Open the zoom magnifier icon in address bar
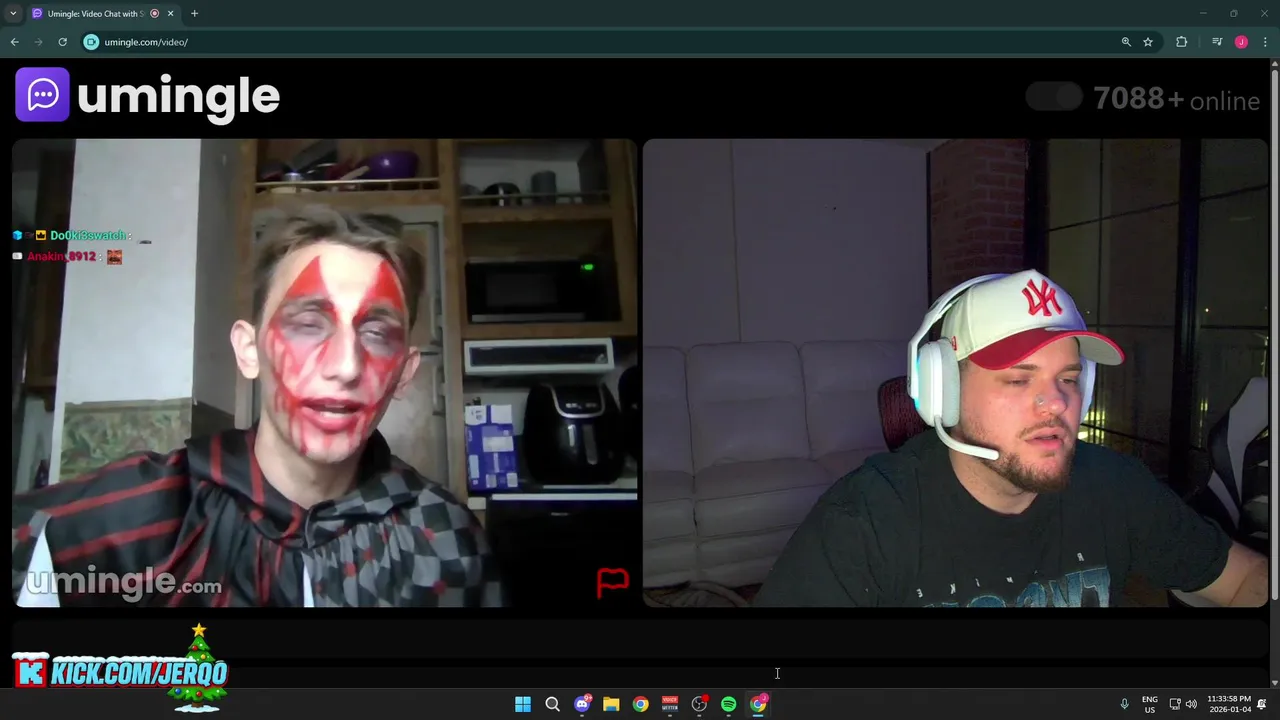 pyautogui.click(x=1126, y=42)
